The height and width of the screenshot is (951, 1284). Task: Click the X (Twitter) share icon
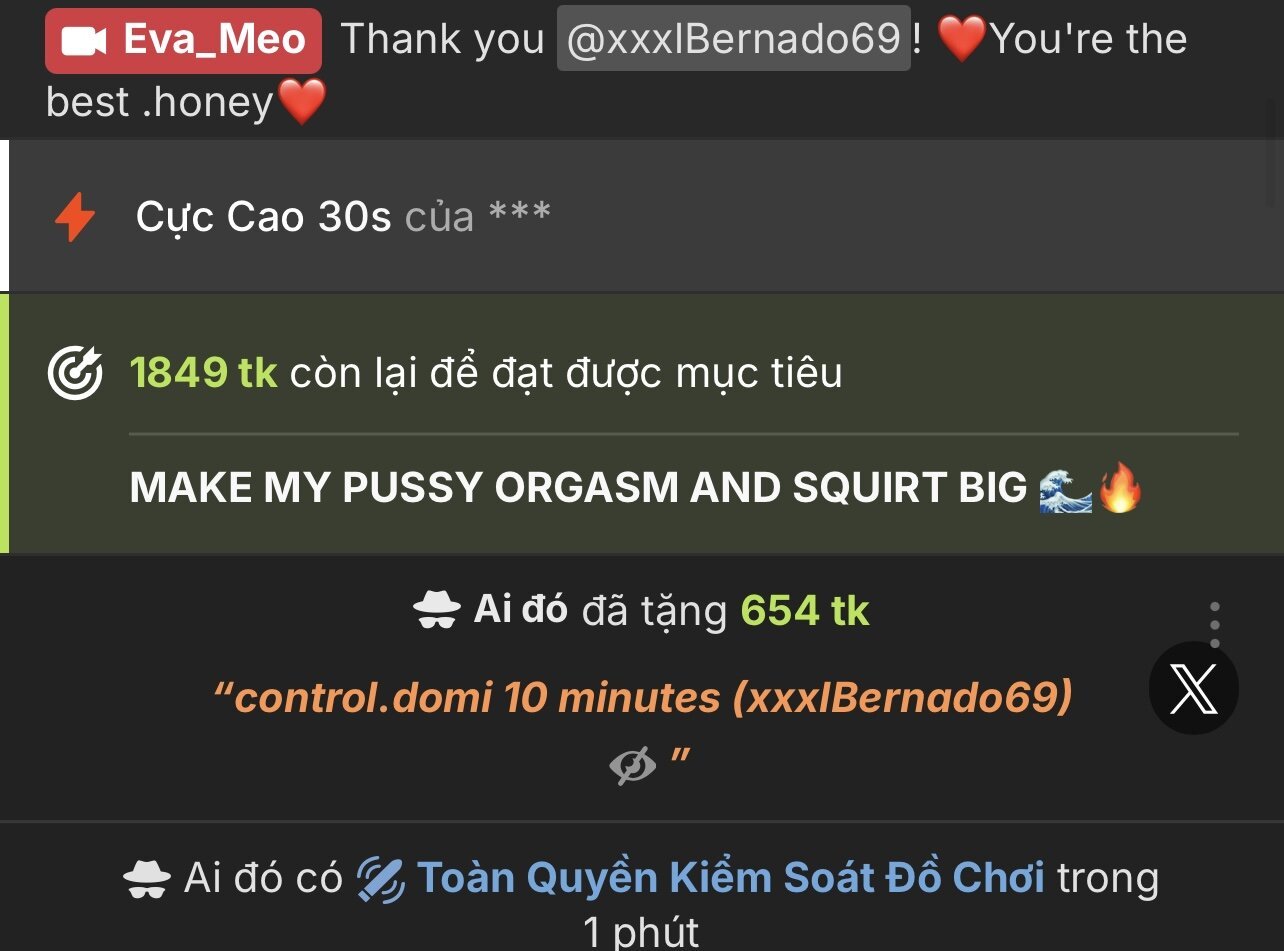[x=1194, y=688]
